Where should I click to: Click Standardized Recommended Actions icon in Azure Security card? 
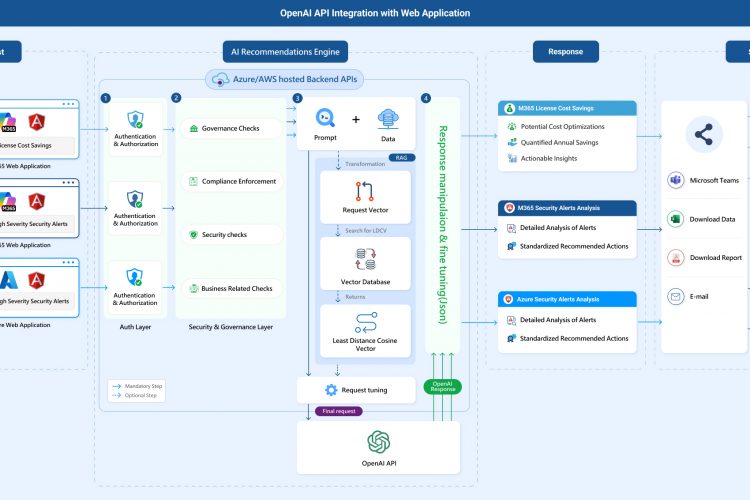(x=511, y=338)
